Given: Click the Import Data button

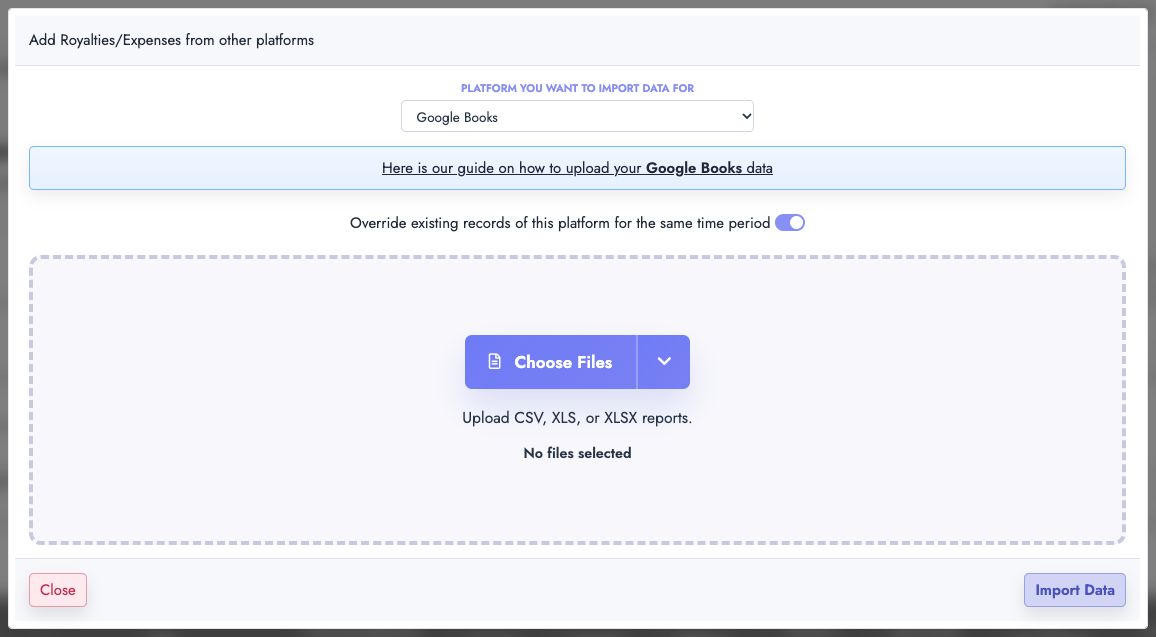Looking at the screenshot, I should 1074,590.
